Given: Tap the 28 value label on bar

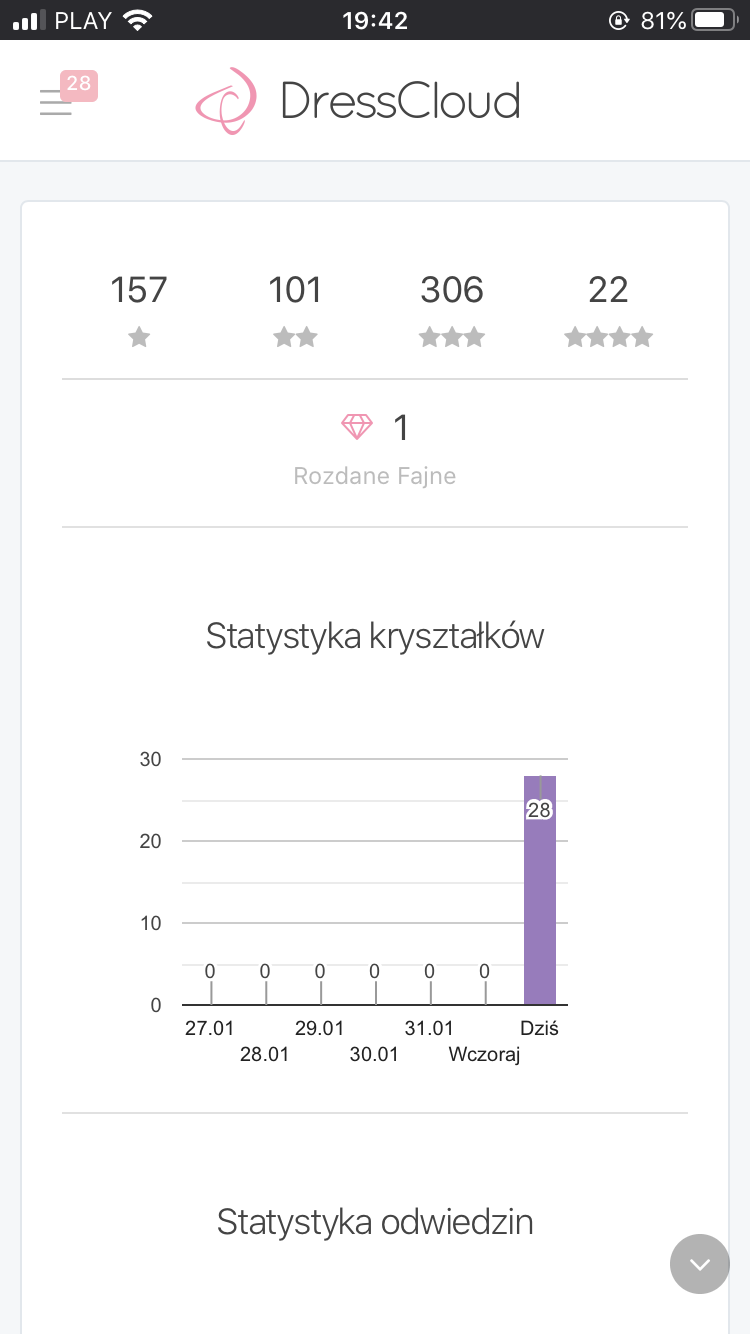Looking at the screenshot, I should (x=539, y=810).
